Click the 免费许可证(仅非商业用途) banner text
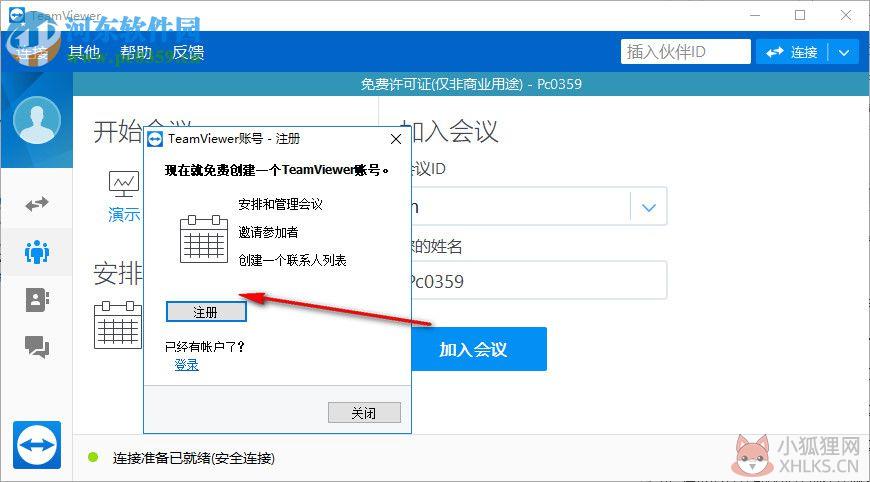The width and height of the screenshot is (870, 482). point(471,84)
